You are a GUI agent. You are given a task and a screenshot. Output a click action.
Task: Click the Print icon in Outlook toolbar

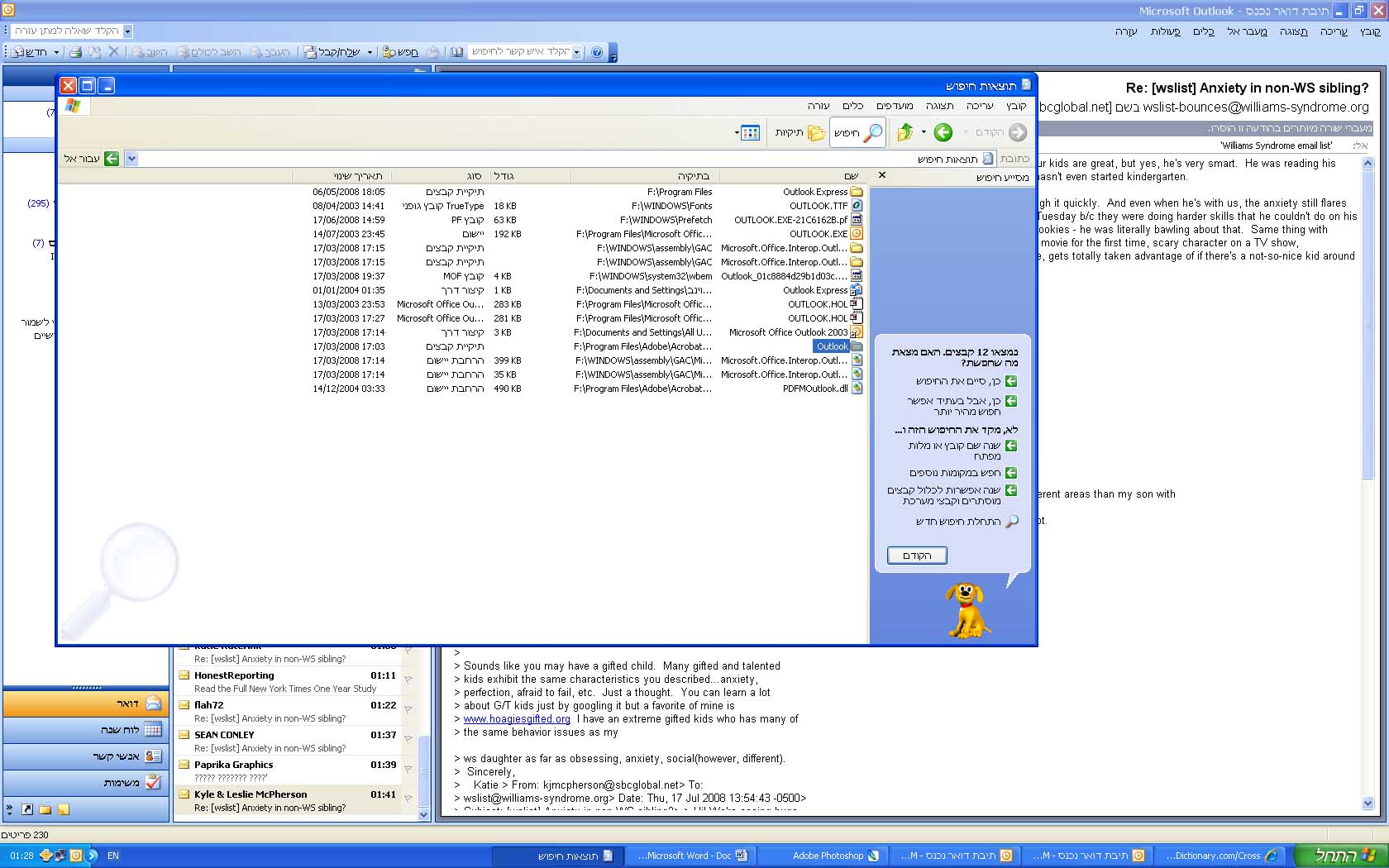pyautogui.click(x=75, y=52)
